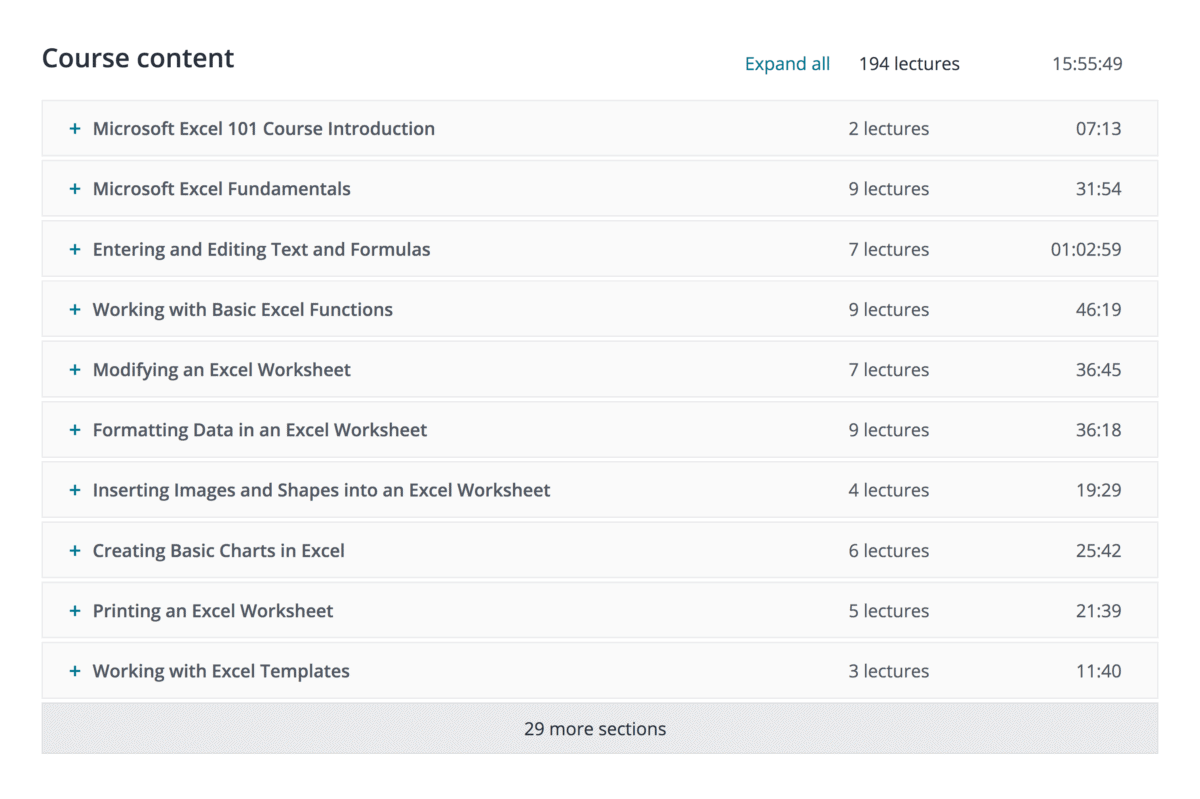
Task: Click duration 21:39 in Printing Worksheet row
Action: [1099, 611]
